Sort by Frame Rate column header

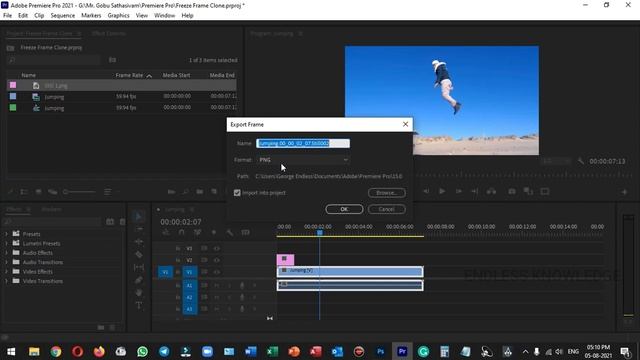click(x=129, y=75)
